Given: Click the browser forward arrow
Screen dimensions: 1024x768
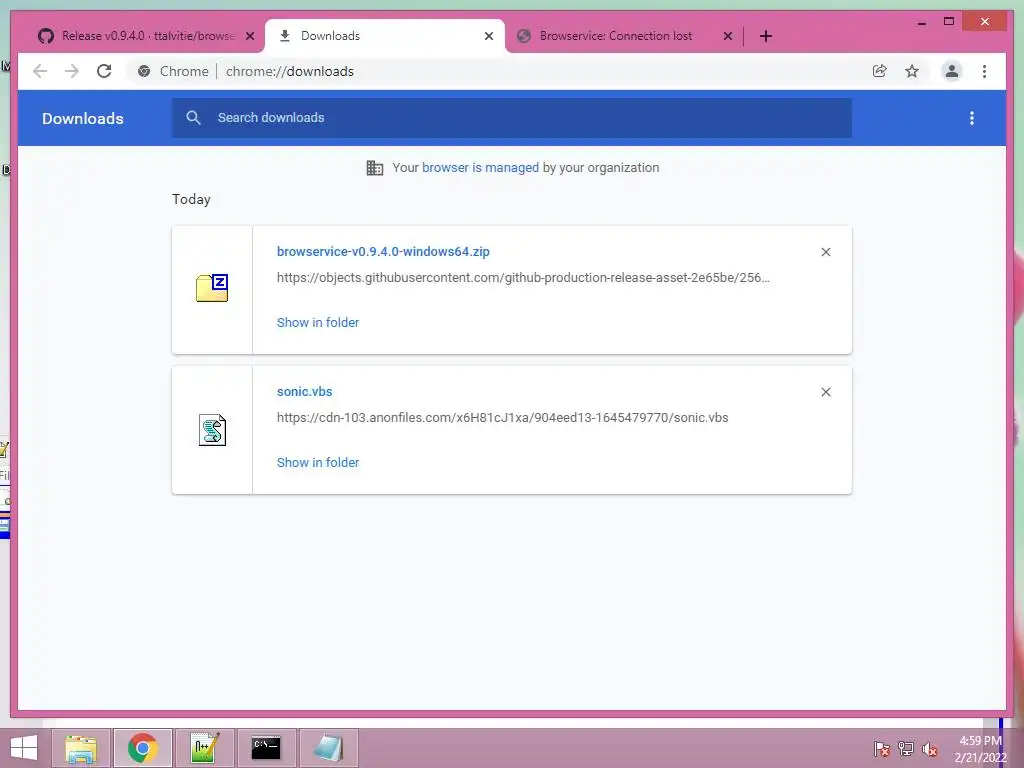Looking at the screenshot, I should (72, 71).
